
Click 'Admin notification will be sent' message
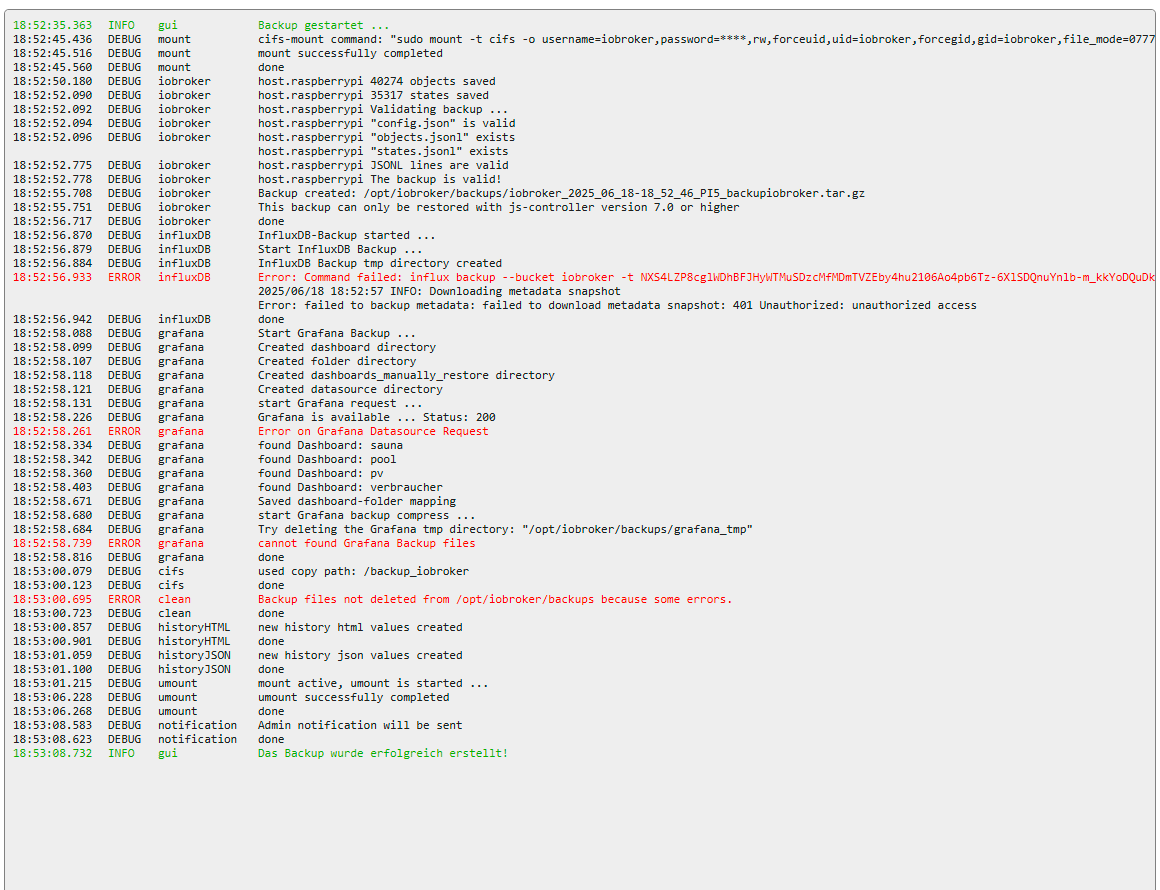point(360,728)
